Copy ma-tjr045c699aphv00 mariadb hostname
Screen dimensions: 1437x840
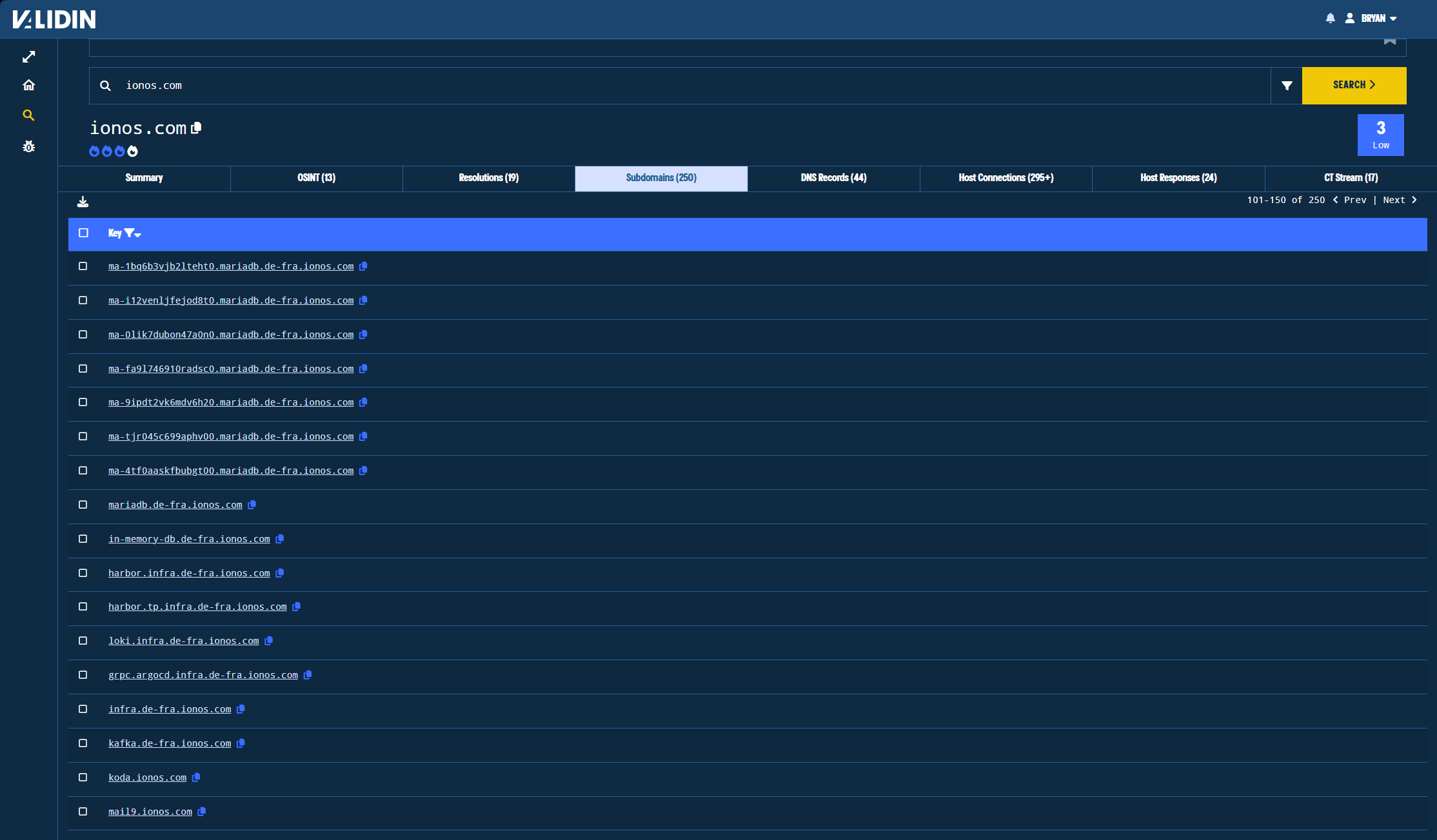(x=363, y=436)
